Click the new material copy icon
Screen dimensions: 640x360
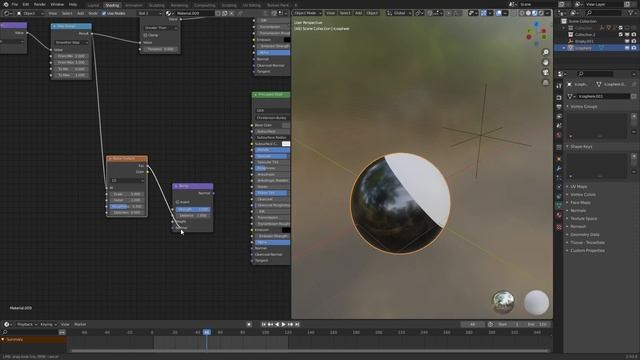click(225, 13)
